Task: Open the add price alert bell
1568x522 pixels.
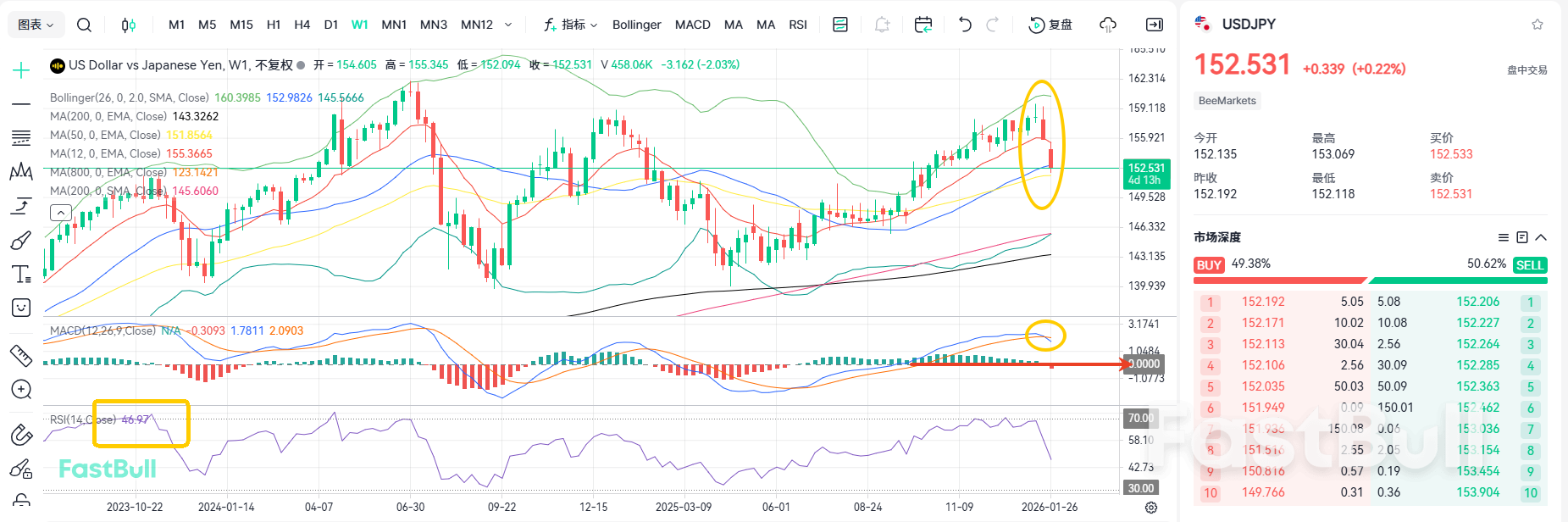Action: tap(882, 25)
